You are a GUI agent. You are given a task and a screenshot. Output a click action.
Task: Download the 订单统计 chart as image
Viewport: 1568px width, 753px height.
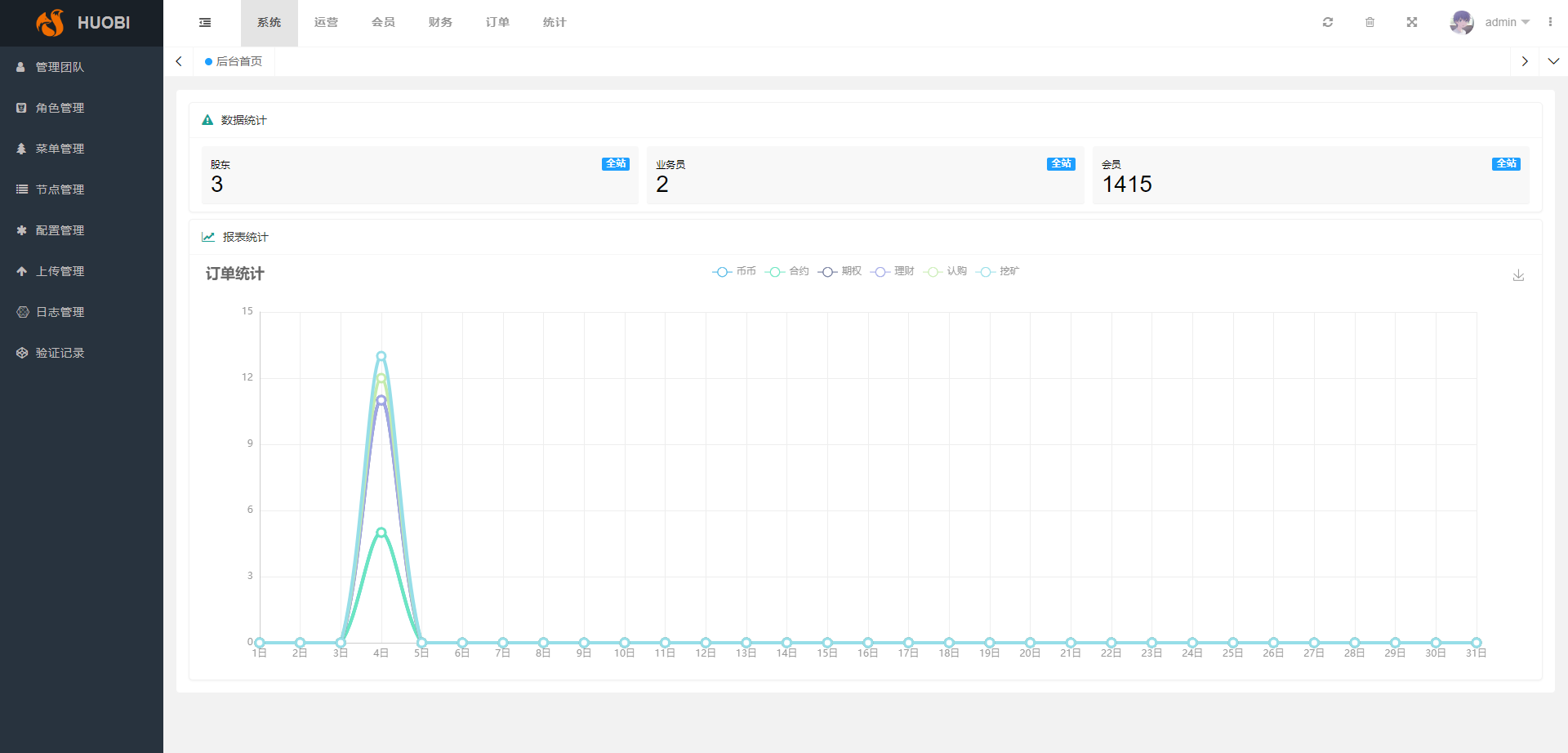click(x=1518, y=275)
